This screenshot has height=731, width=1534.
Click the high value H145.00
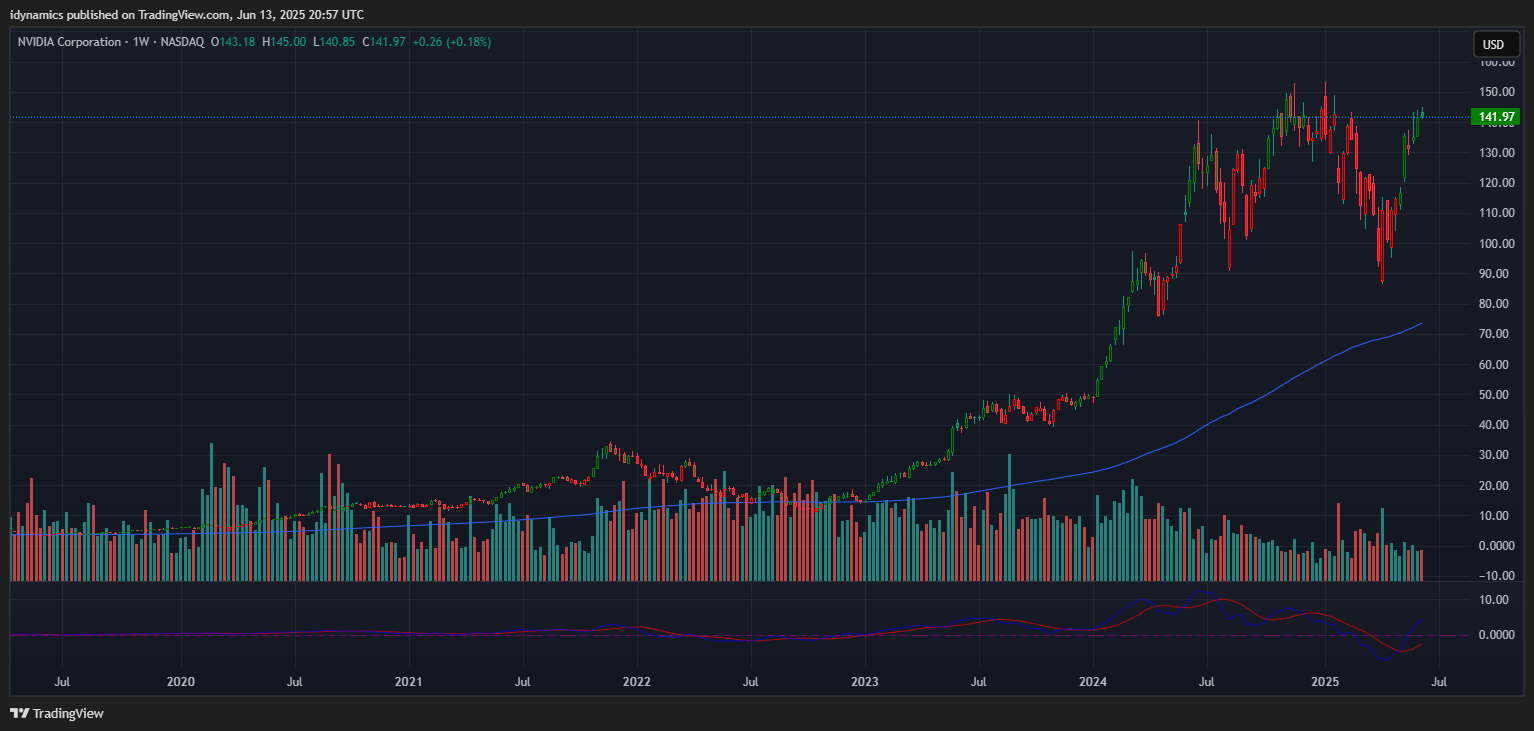[x=284, y=42]
